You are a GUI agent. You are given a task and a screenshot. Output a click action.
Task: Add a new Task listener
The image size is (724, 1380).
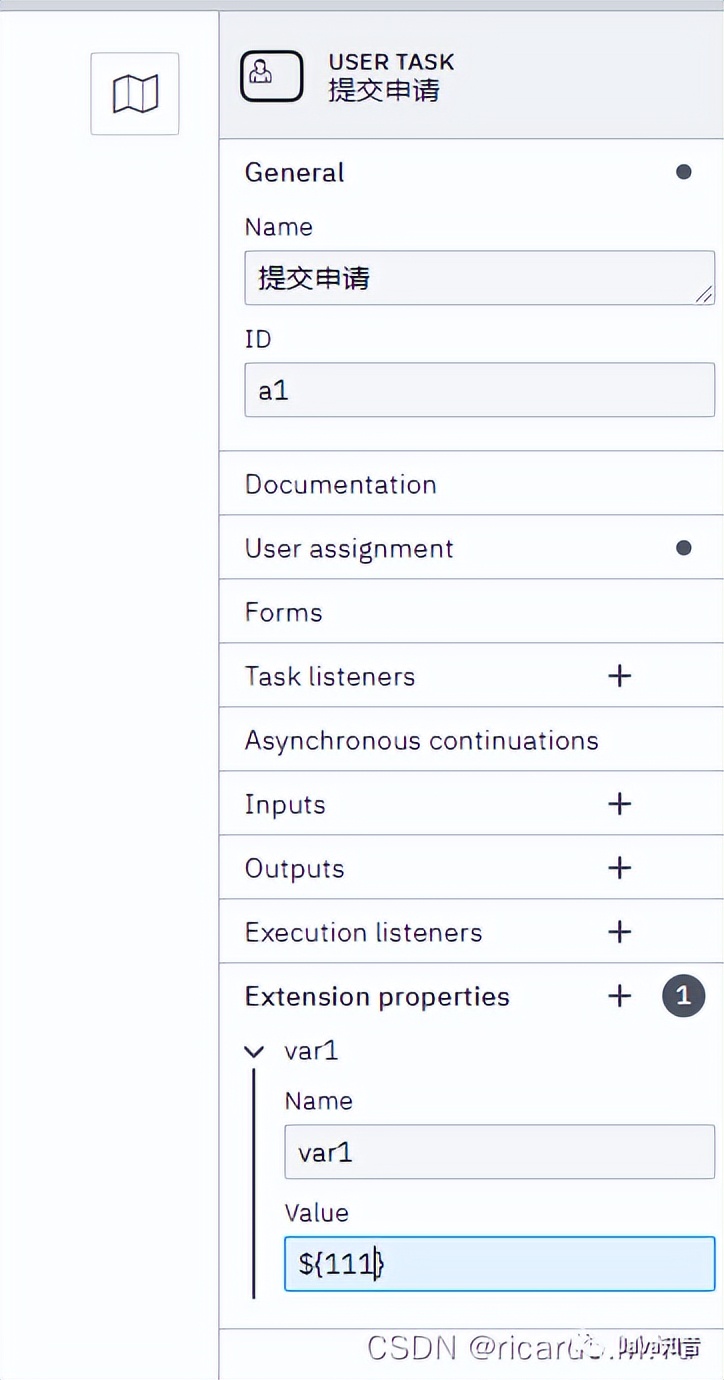[x=620, y=676]
